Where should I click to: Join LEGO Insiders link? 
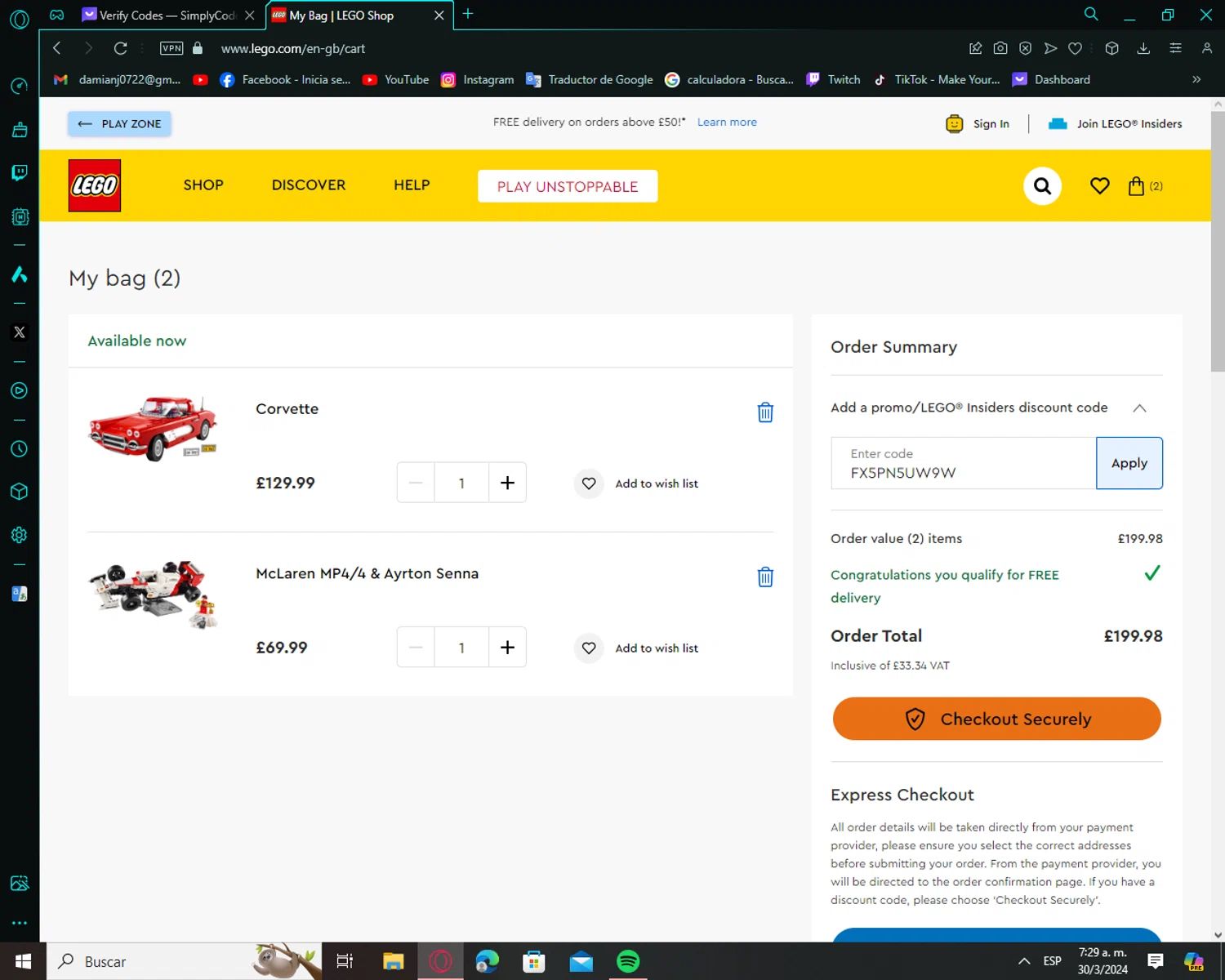point(1116,124)
